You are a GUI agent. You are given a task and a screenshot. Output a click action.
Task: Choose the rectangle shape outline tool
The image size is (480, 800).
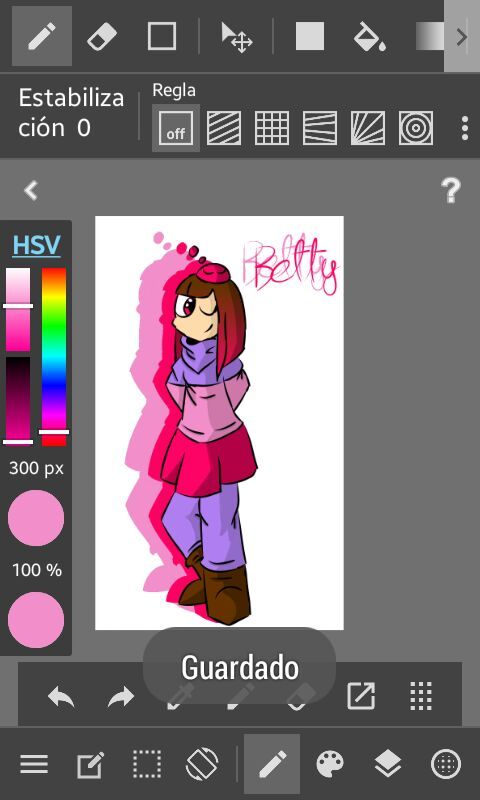pyautogui.click(x=162, y=36)
